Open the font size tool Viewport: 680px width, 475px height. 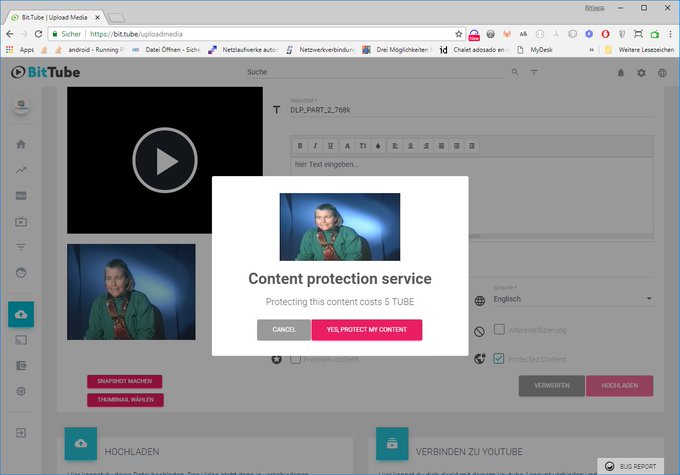[x=363, y=146]
